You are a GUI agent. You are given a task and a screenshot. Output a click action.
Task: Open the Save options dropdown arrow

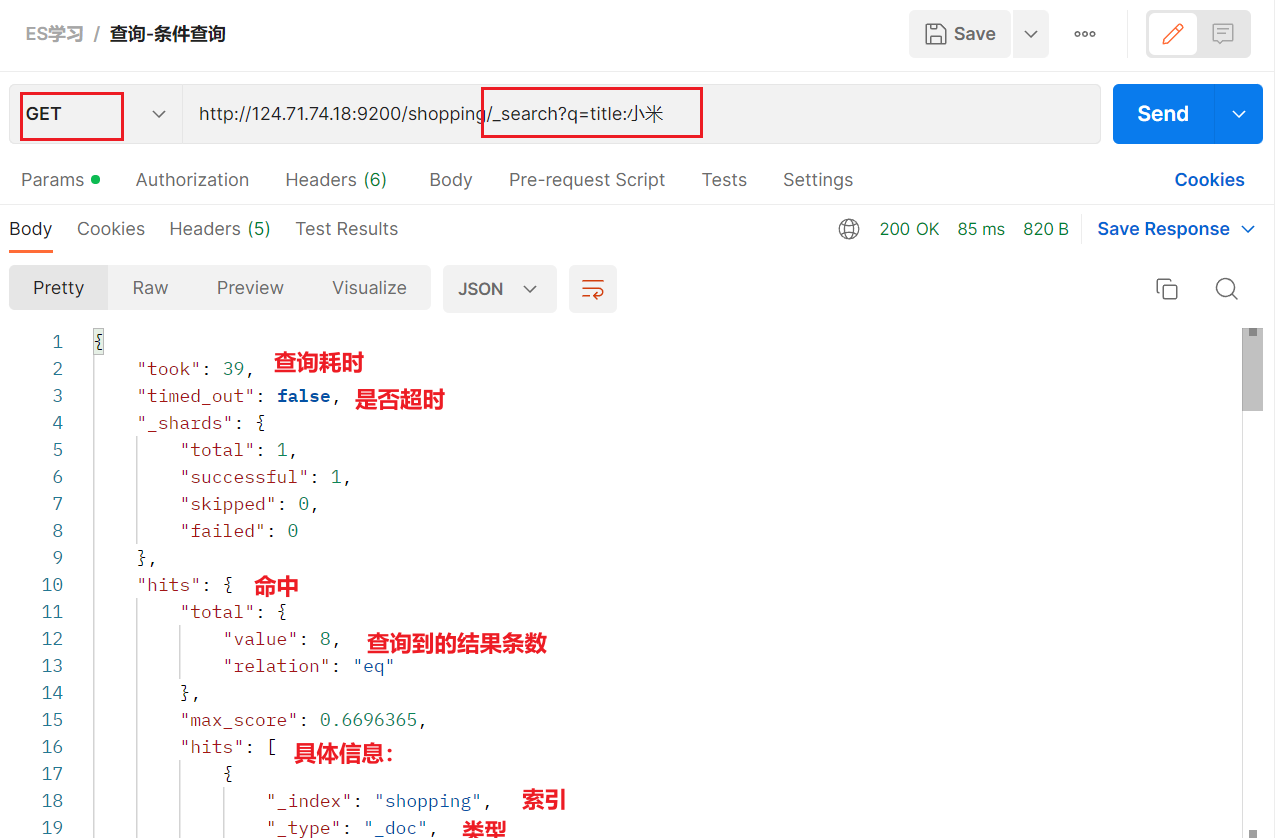(x=1031, y=34)
